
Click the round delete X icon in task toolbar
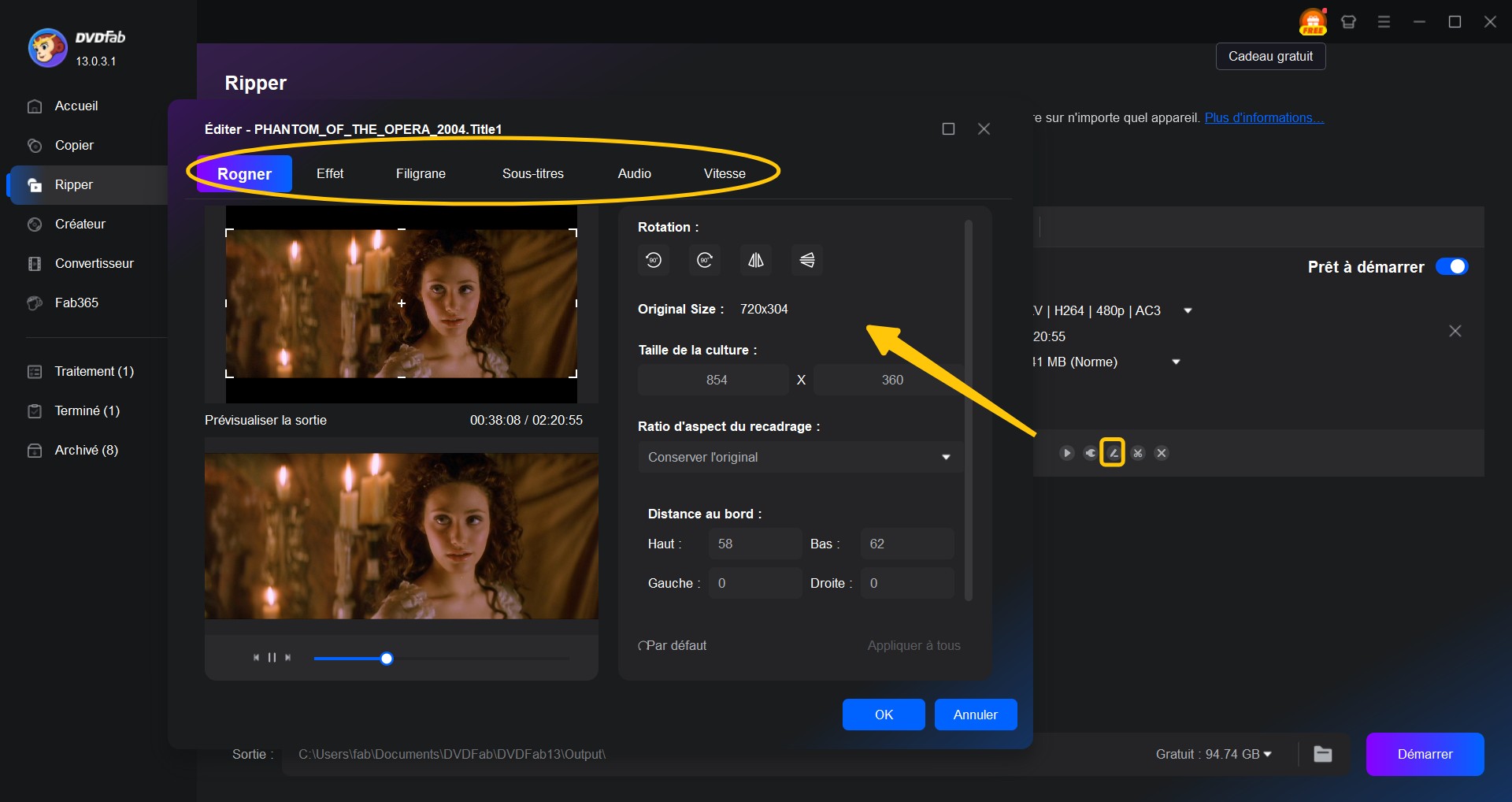[x=1161, y=453]
